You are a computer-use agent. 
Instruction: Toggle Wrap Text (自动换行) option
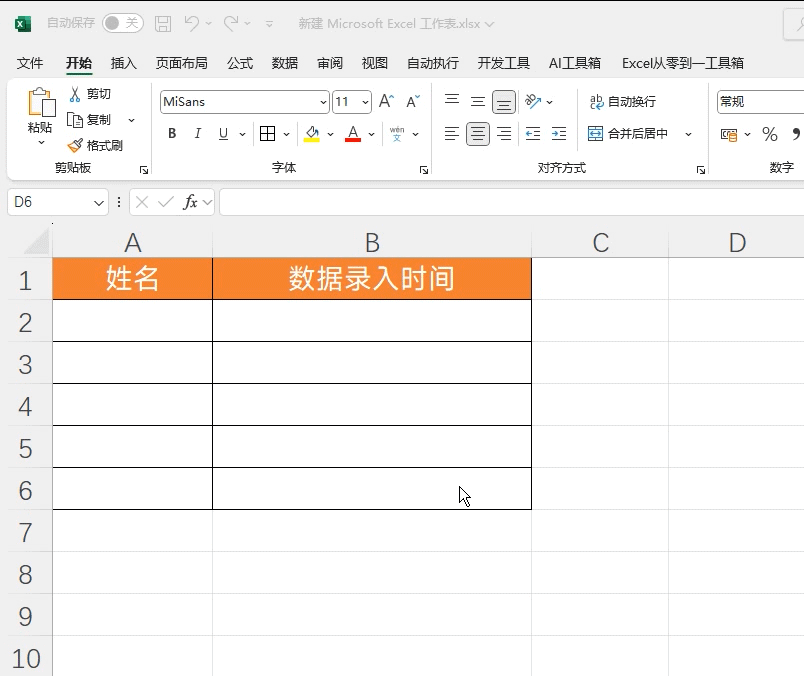click(x=623, y=102)
